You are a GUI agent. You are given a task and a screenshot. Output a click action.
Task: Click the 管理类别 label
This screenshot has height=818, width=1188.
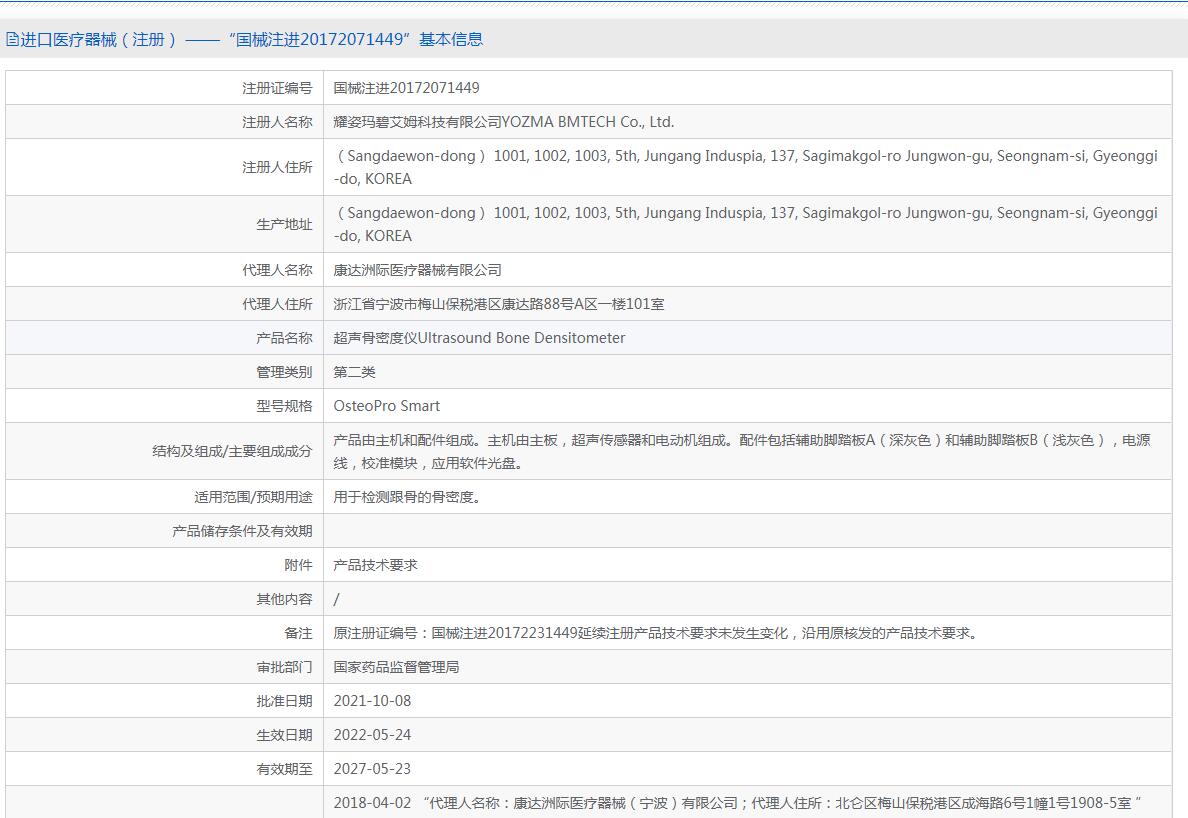pyautogui.click(x=284, y=372)
